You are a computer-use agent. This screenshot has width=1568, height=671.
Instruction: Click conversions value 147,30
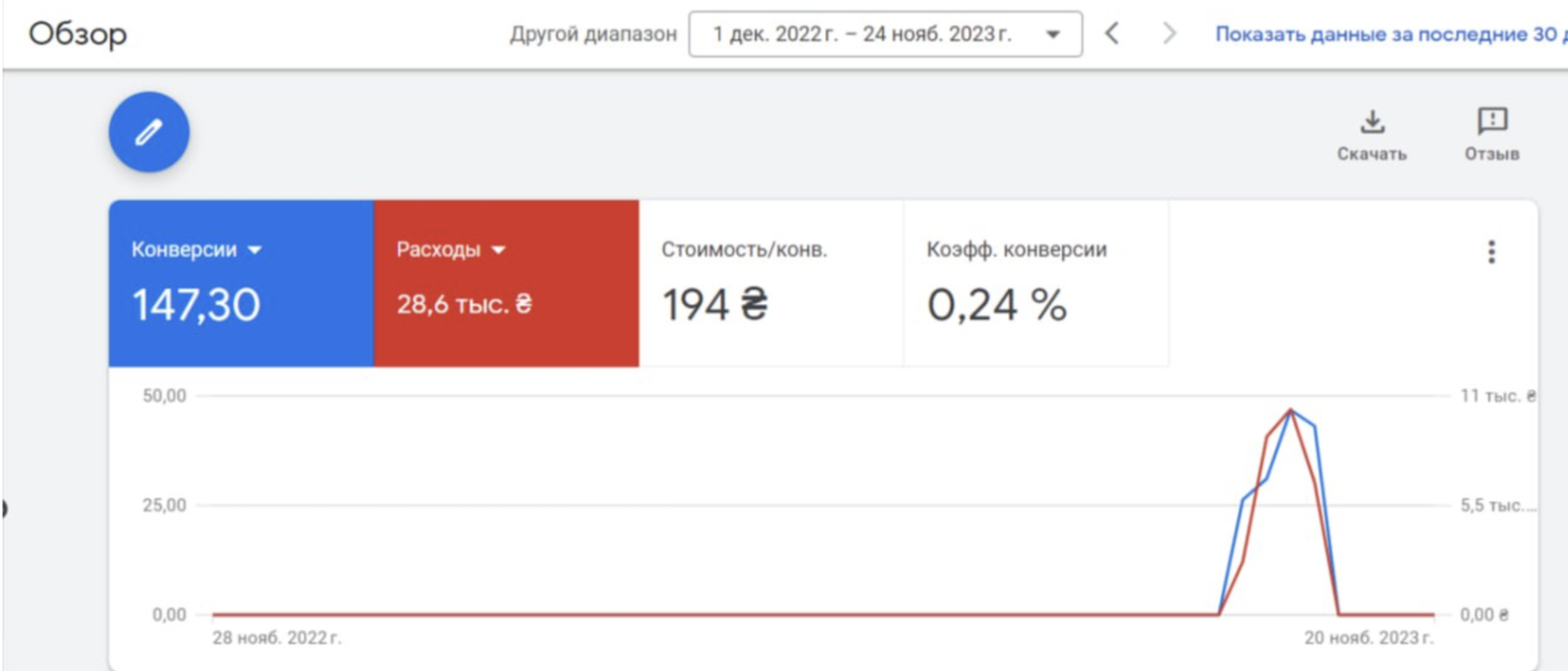pos(196,305)
